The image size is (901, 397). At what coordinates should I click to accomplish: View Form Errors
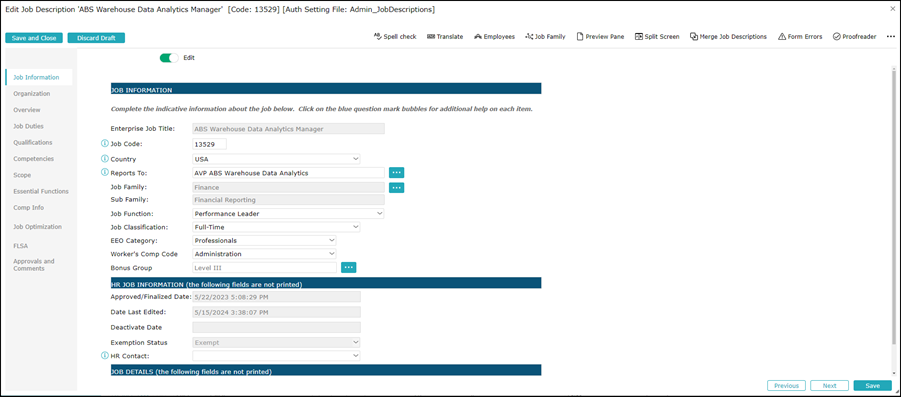click(800, 36)
